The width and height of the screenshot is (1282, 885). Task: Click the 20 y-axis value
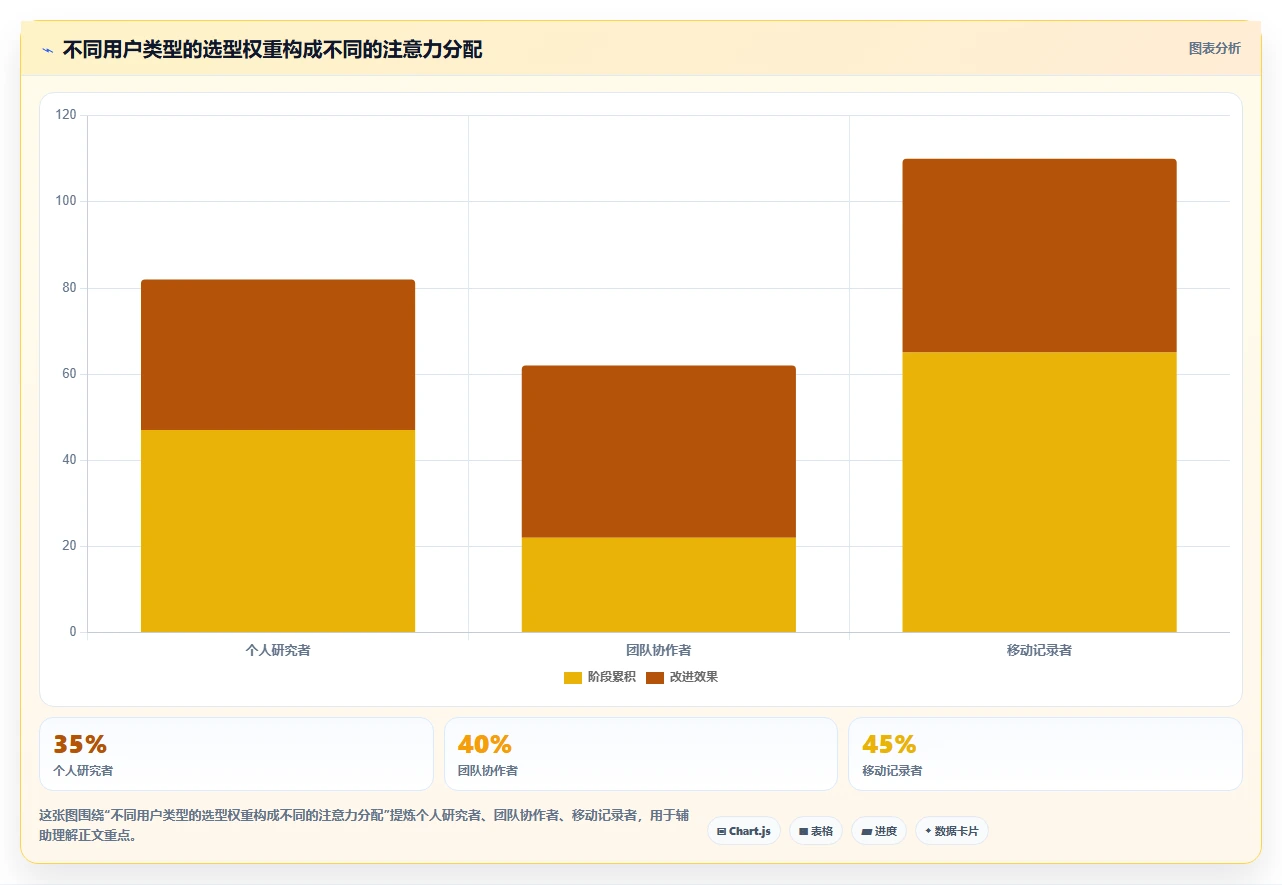[x=69, y=546]
